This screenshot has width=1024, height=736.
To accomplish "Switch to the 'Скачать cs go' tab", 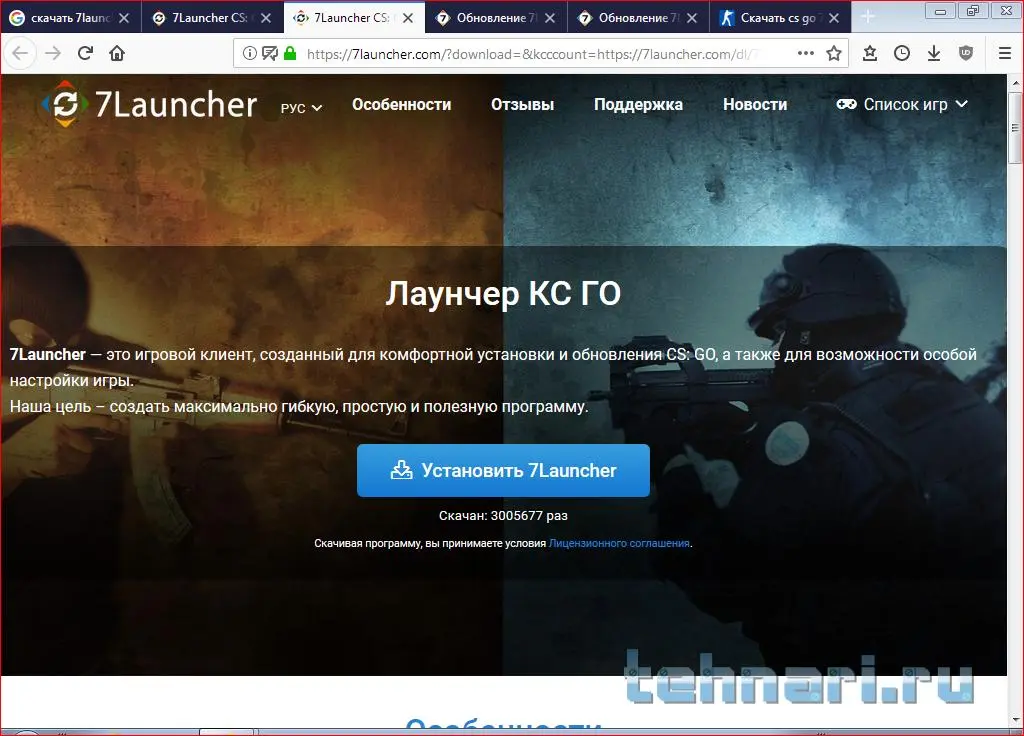I will (780, 18).
